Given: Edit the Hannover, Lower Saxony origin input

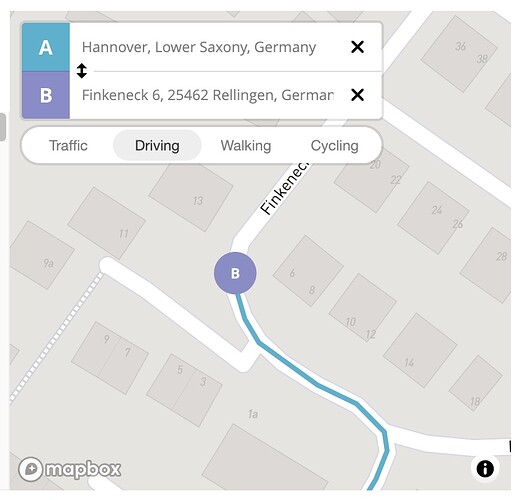Looking at the screenshot, I should click(x=208, y=47).
